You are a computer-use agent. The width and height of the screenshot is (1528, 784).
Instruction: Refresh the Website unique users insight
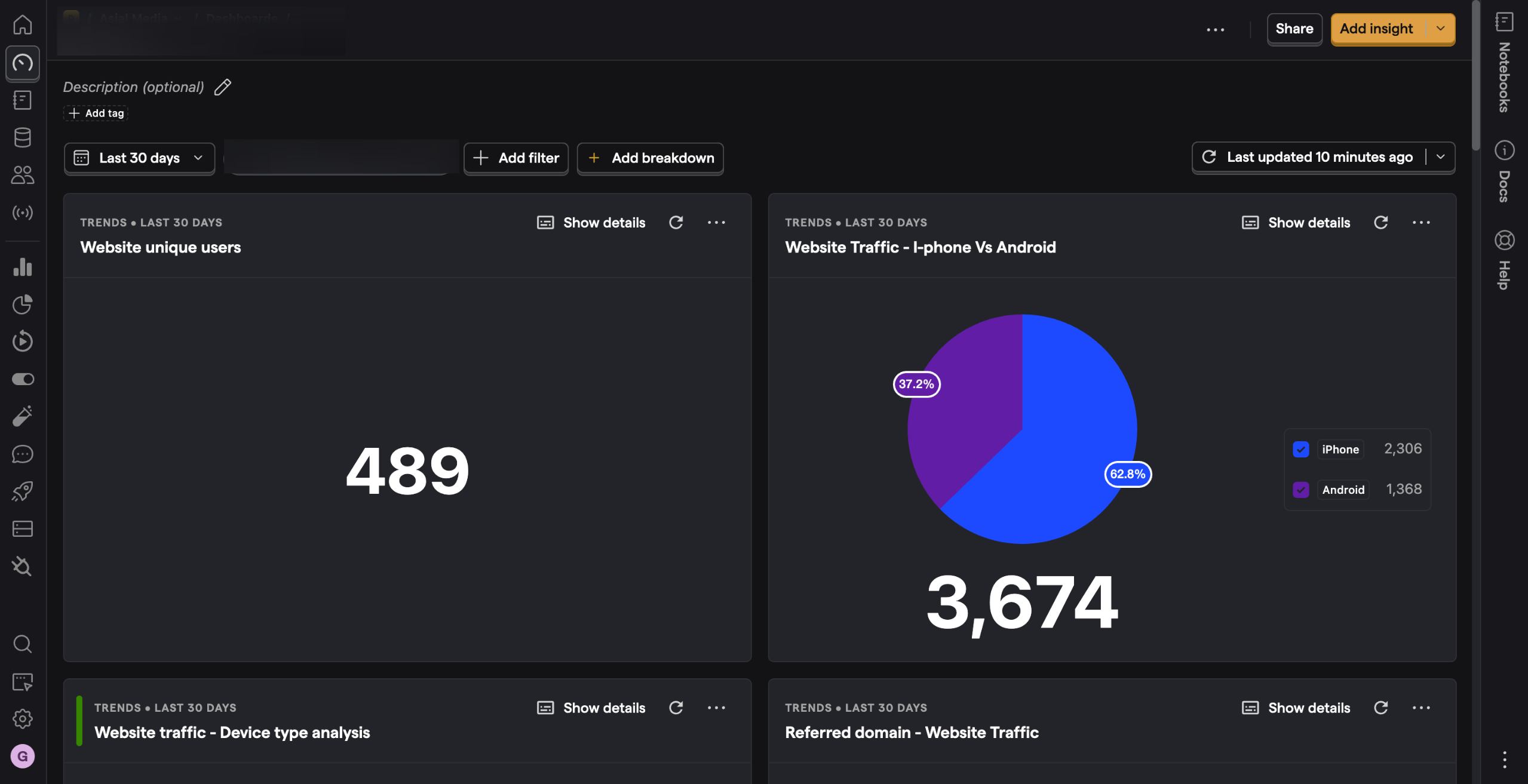click(x=676, y=223)
